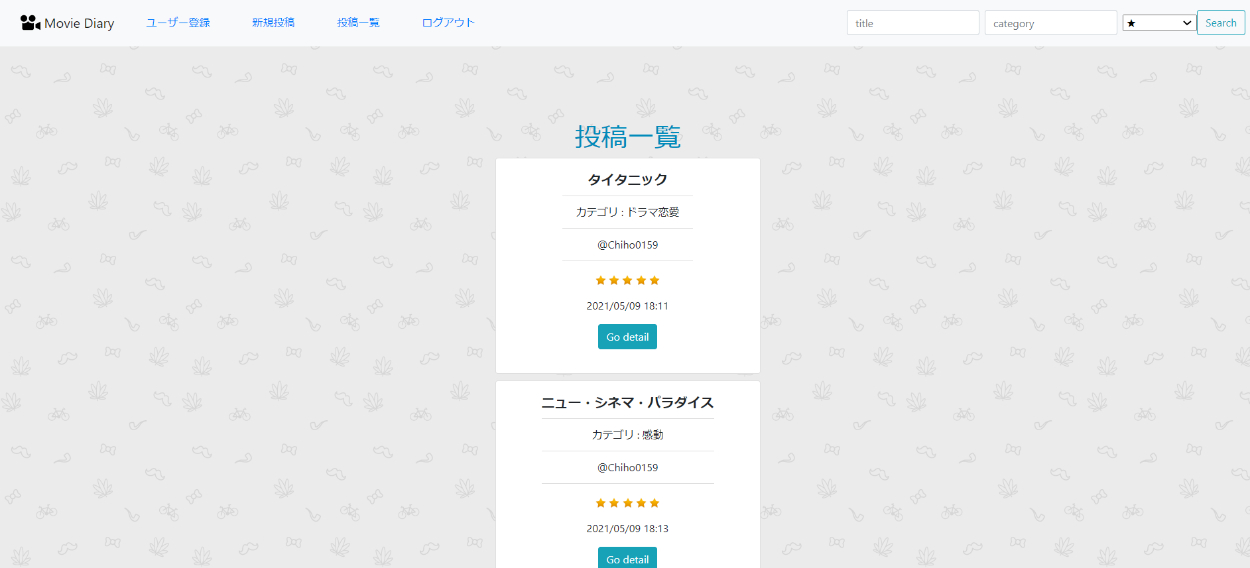Image resolution: width=1250 pixels, height=568 pixels.
Task: Click first star on ニュー・シネマ・パラダイス rating
Action: [601, 503]
